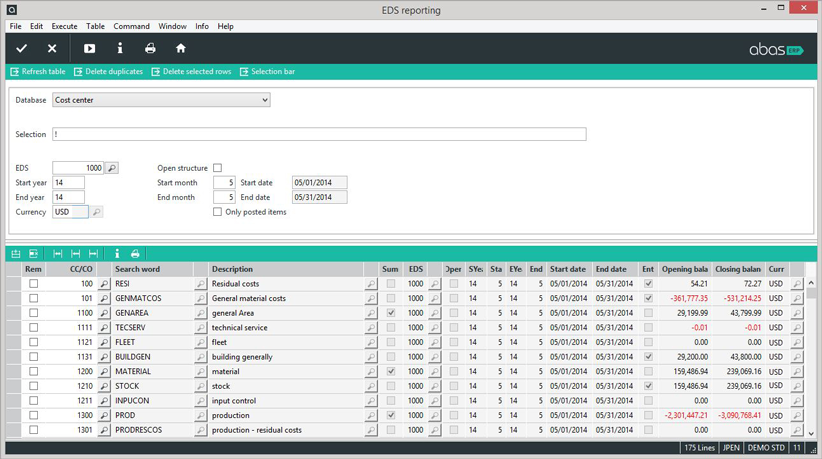Click scroll up arrow of table scrollbar
Image resolution: width=822 pixels, height=459 pixels.
click(811, 283)
